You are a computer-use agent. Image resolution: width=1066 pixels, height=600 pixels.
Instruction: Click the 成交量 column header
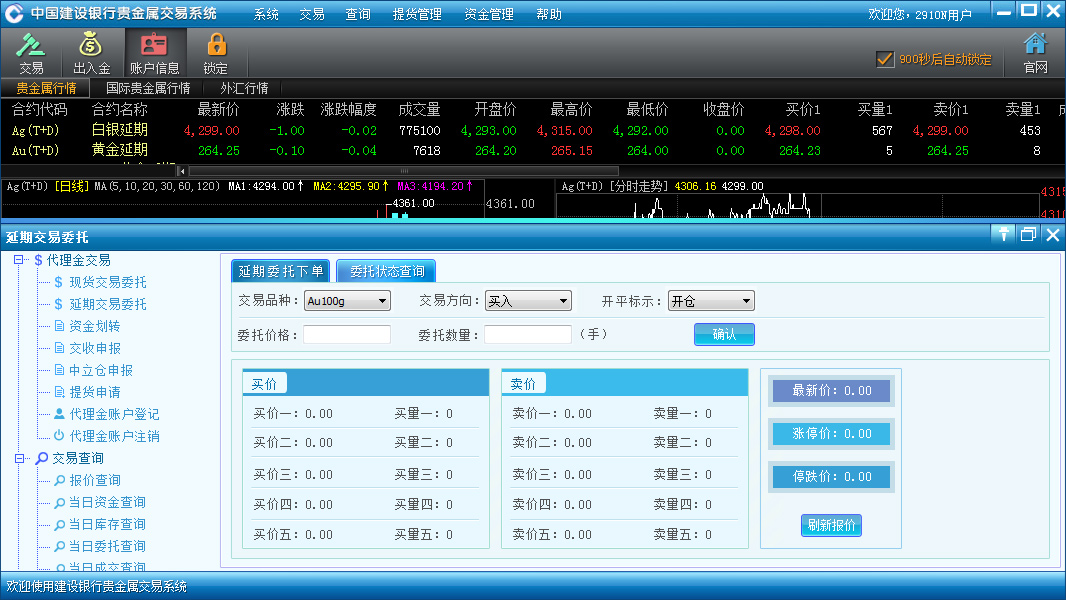coord(419,109)
